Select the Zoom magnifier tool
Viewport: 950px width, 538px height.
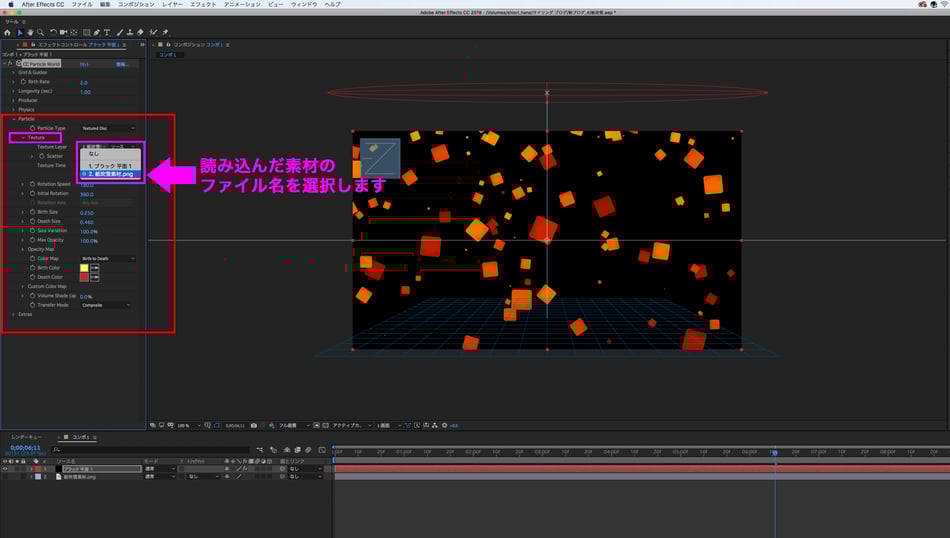pyautogui.click(x=40, y=32)
